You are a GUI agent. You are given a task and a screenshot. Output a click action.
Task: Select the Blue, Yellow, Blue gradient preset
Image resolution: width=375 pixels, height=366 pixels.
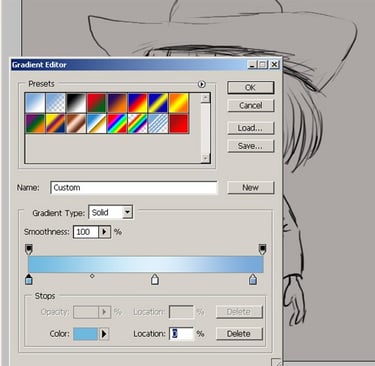coord(158,103)
